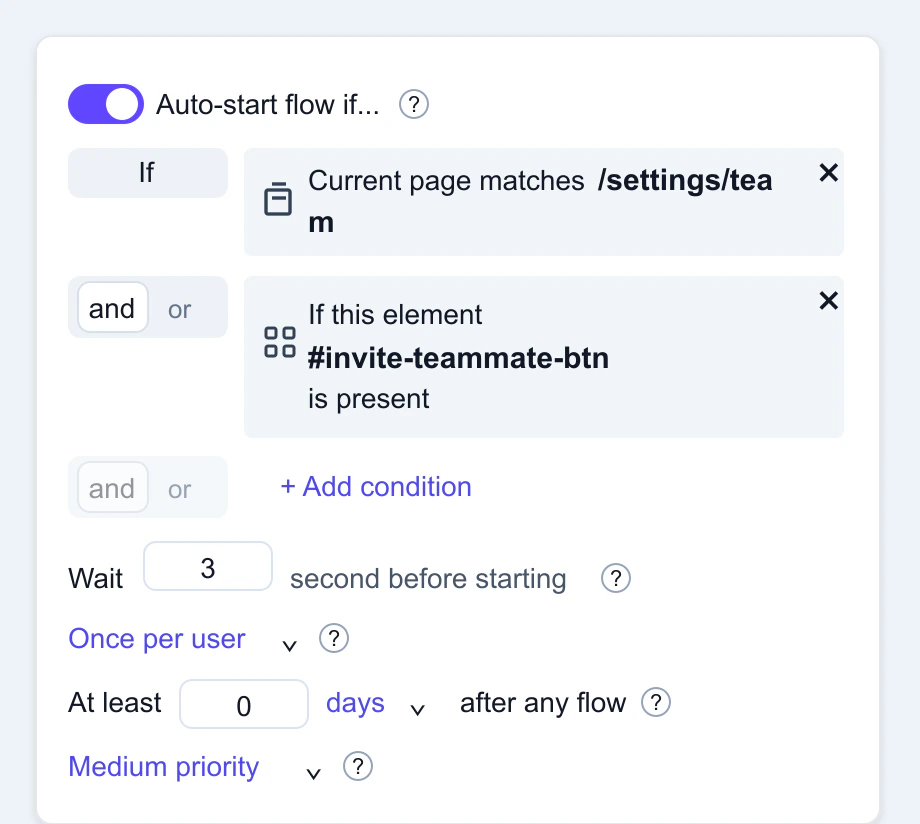Viewport: 920px width, 824px height.
Task: Click the wait seconds input showing 3
Action: pyautogui.click(x=207, y=566)
